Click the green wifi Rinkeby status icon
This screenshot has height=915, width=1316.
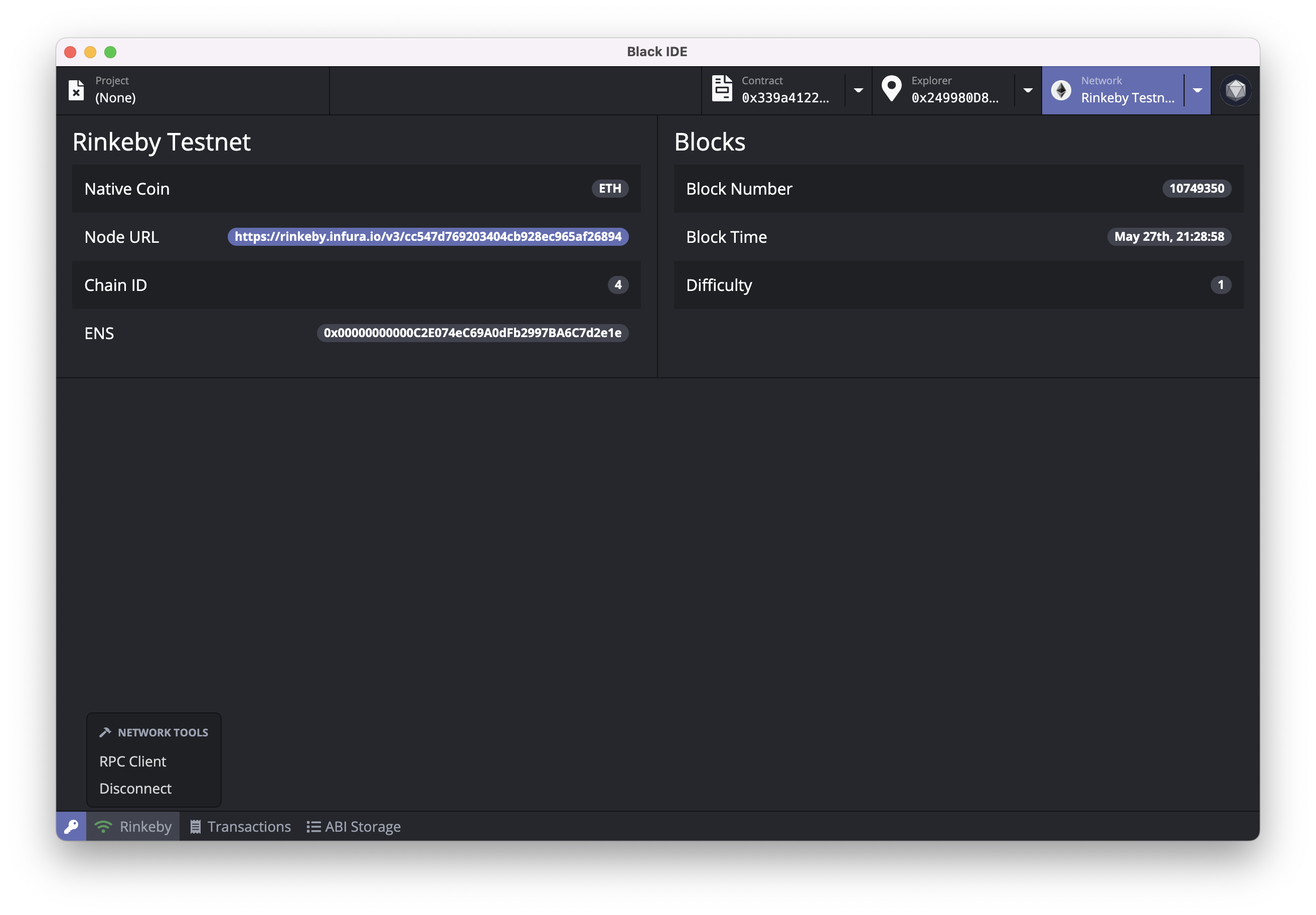[103, 826]
